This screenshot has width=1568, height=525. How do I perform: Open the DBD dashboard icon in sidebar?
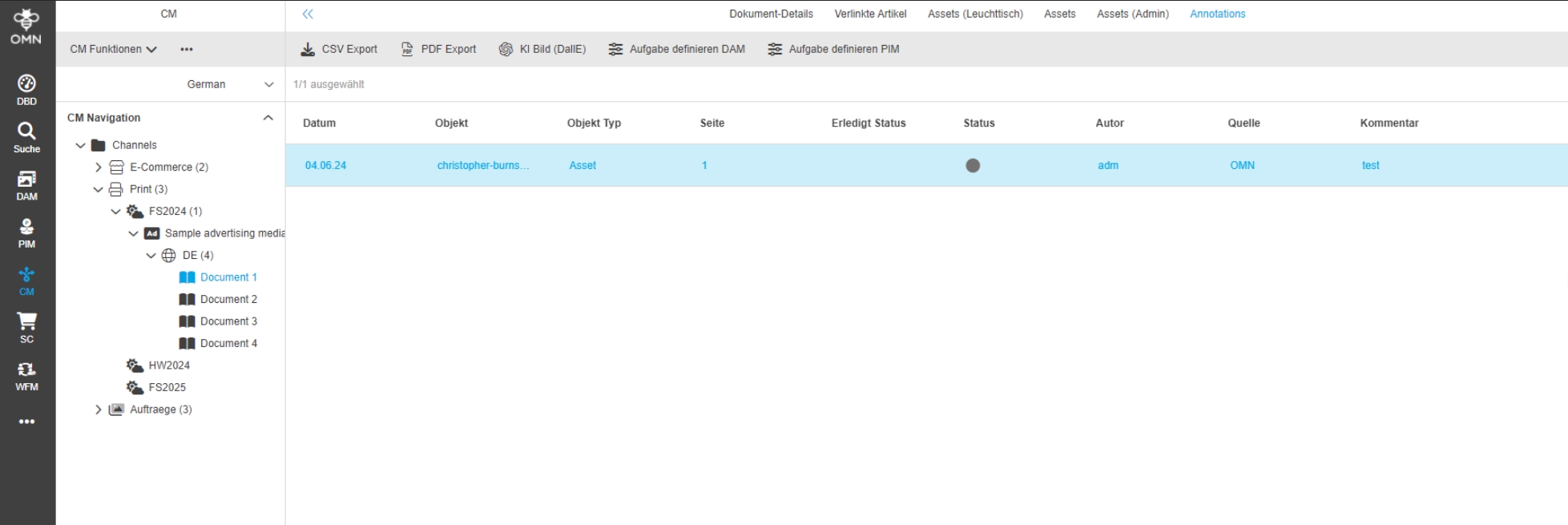pyautogui.click(x=26, y=89)
